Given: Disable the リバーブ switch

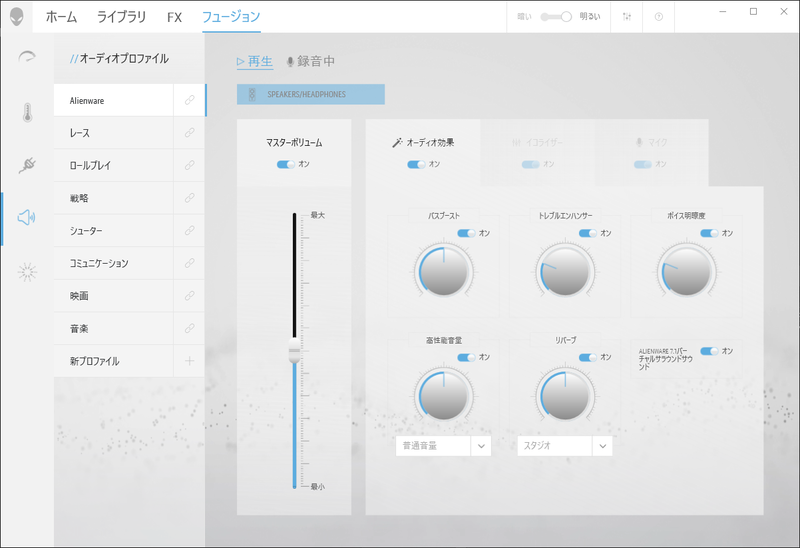Looking at the screenshot, I should click(588, 357).
